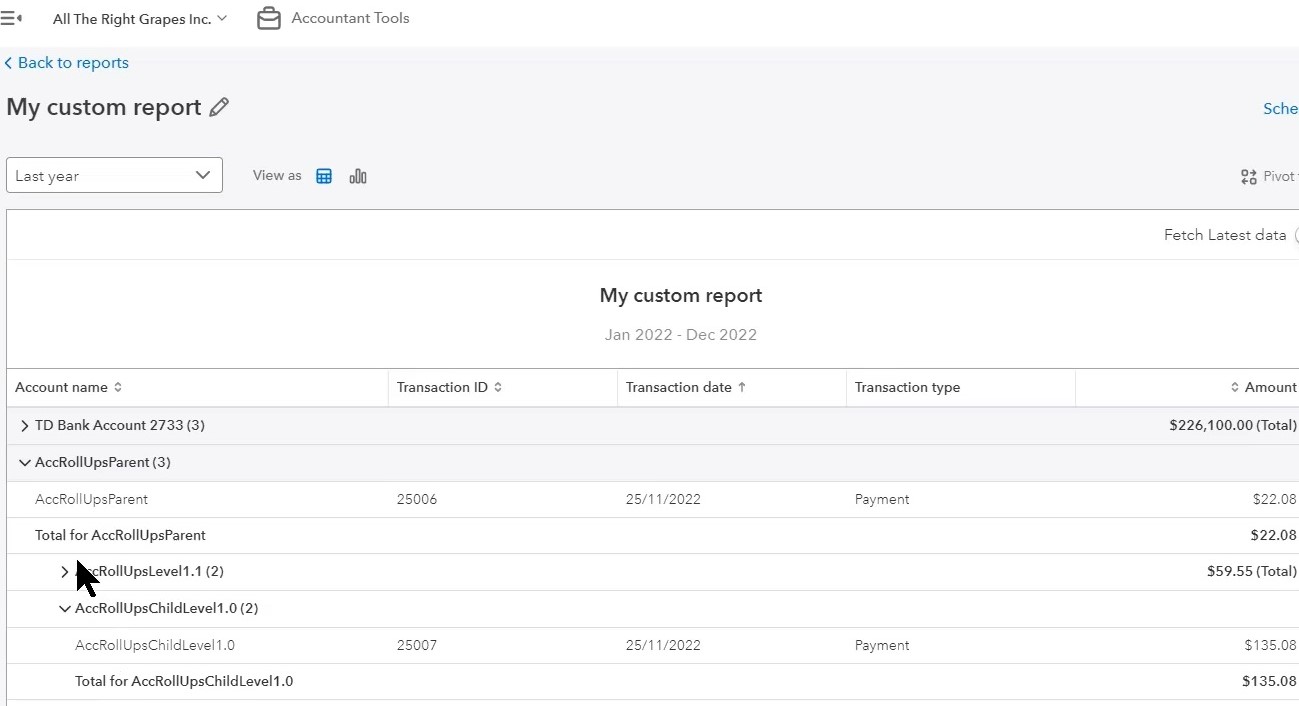Switch report to chart view
This screenshot has height=706, width=1299.
pyautogui.click(x=358, y=175)
